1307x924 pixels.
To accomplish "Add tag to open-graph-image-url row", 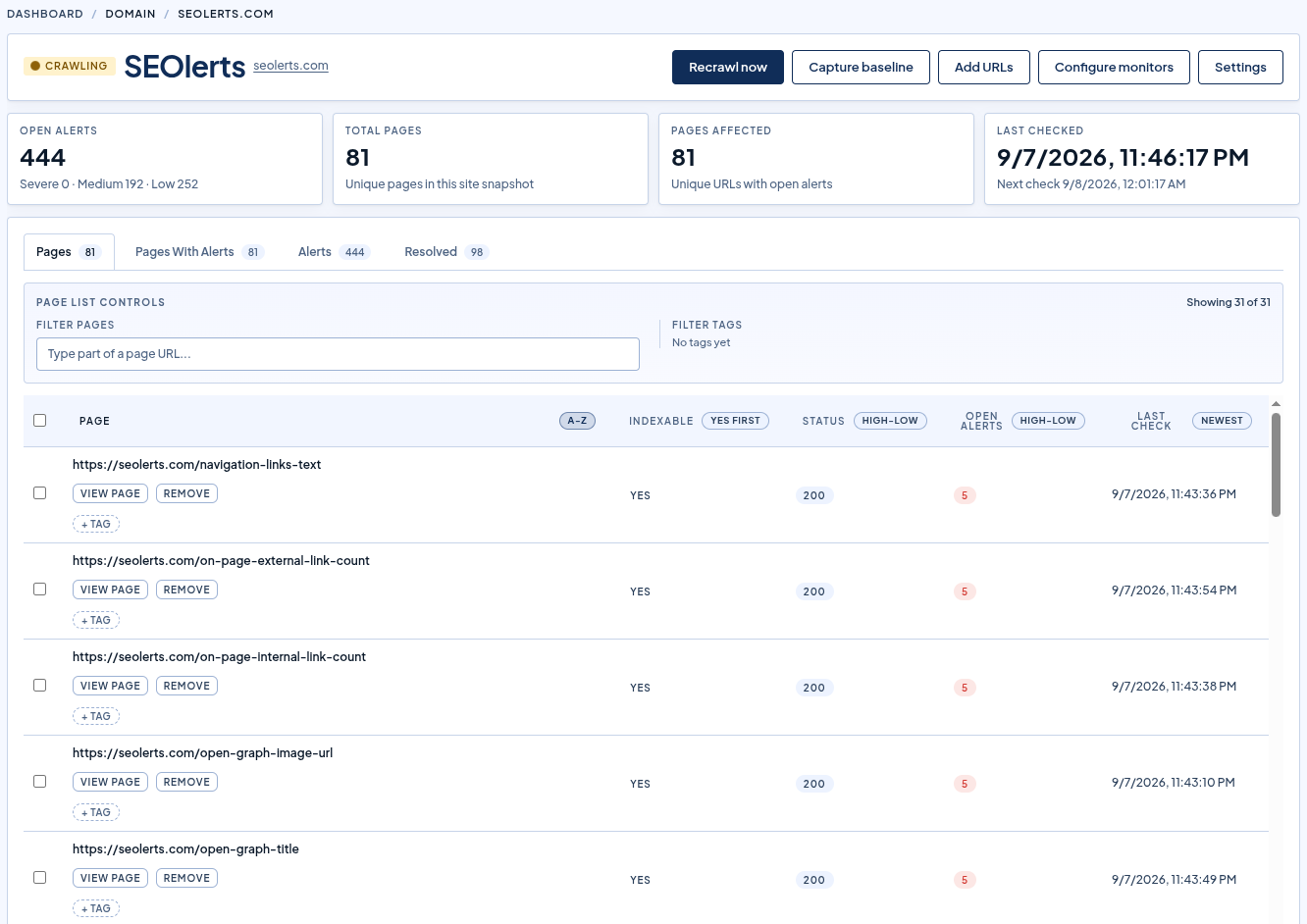I will 96,812.
